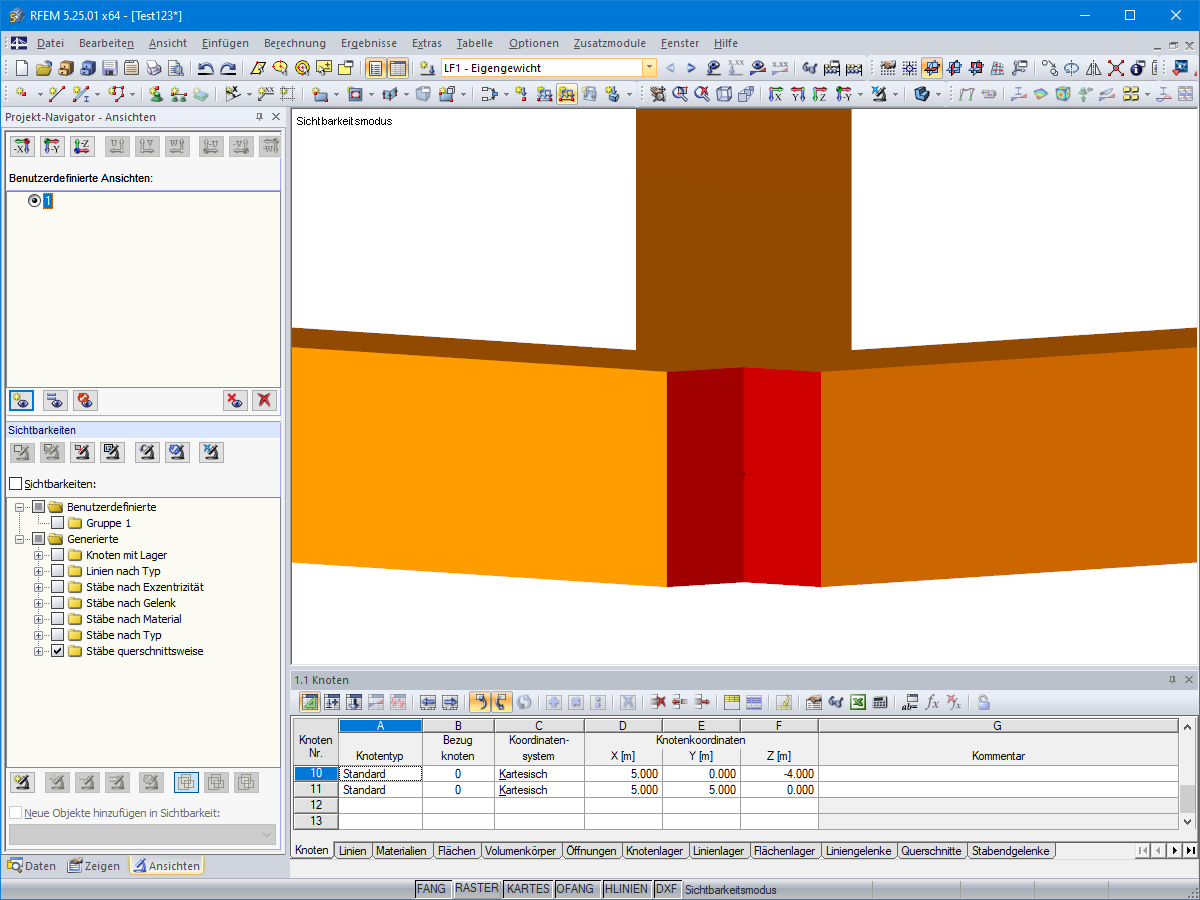Click the -Z axis view icon
Screen dimensions: 1200x900
[83, 147]
